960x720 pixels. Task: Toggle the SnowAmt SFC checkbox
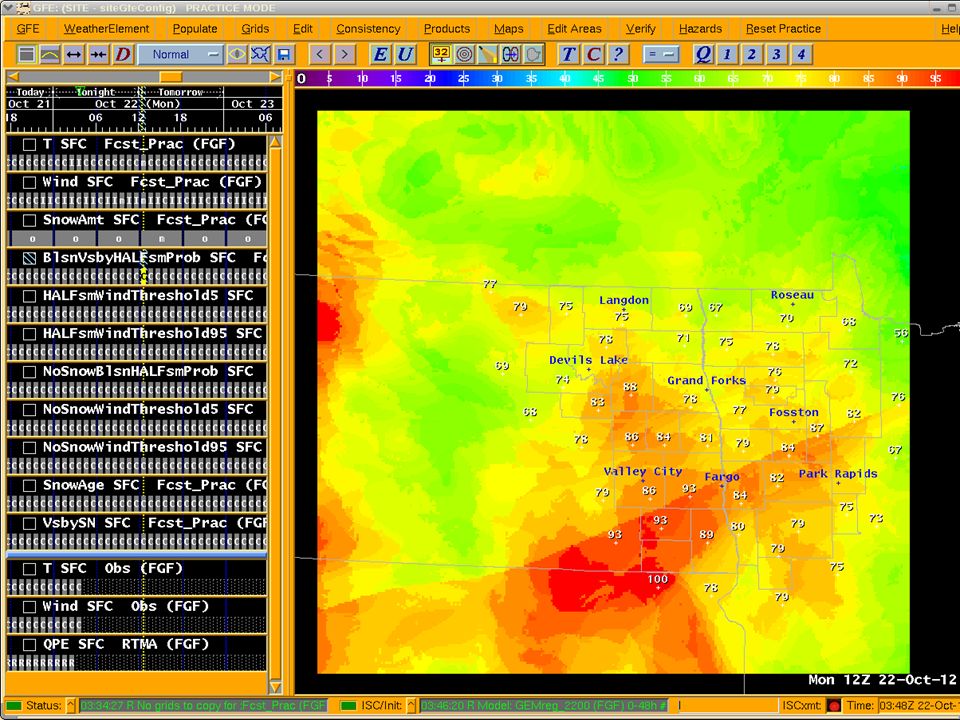click(29, 220)
